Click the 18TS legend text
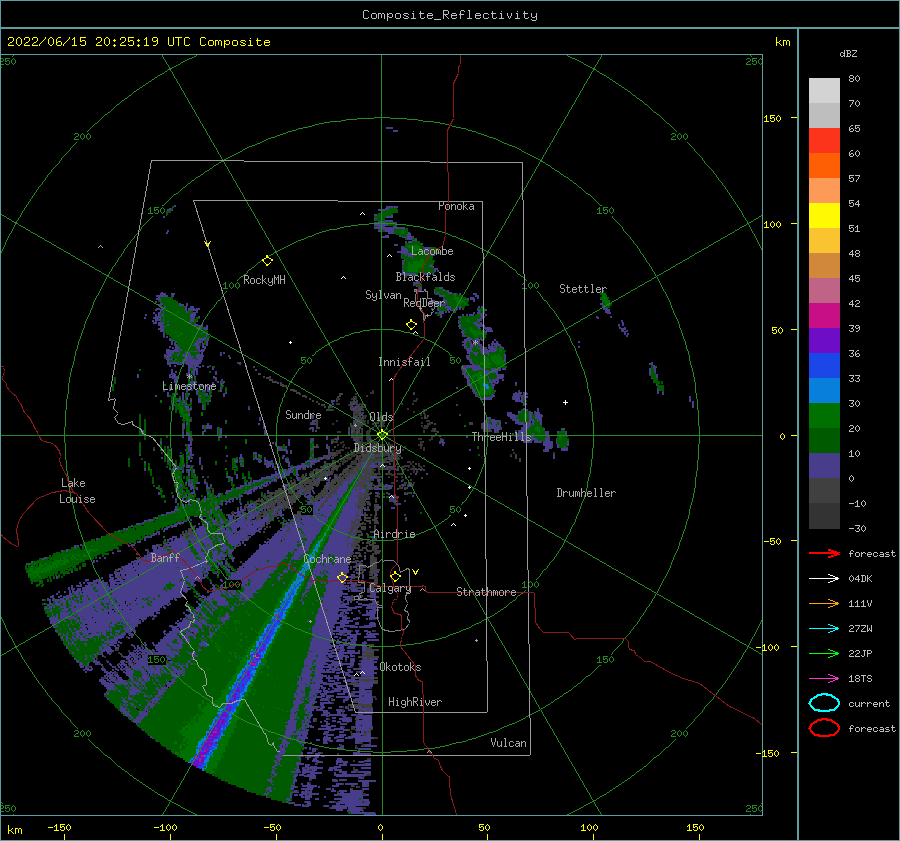 pos(860,678)
